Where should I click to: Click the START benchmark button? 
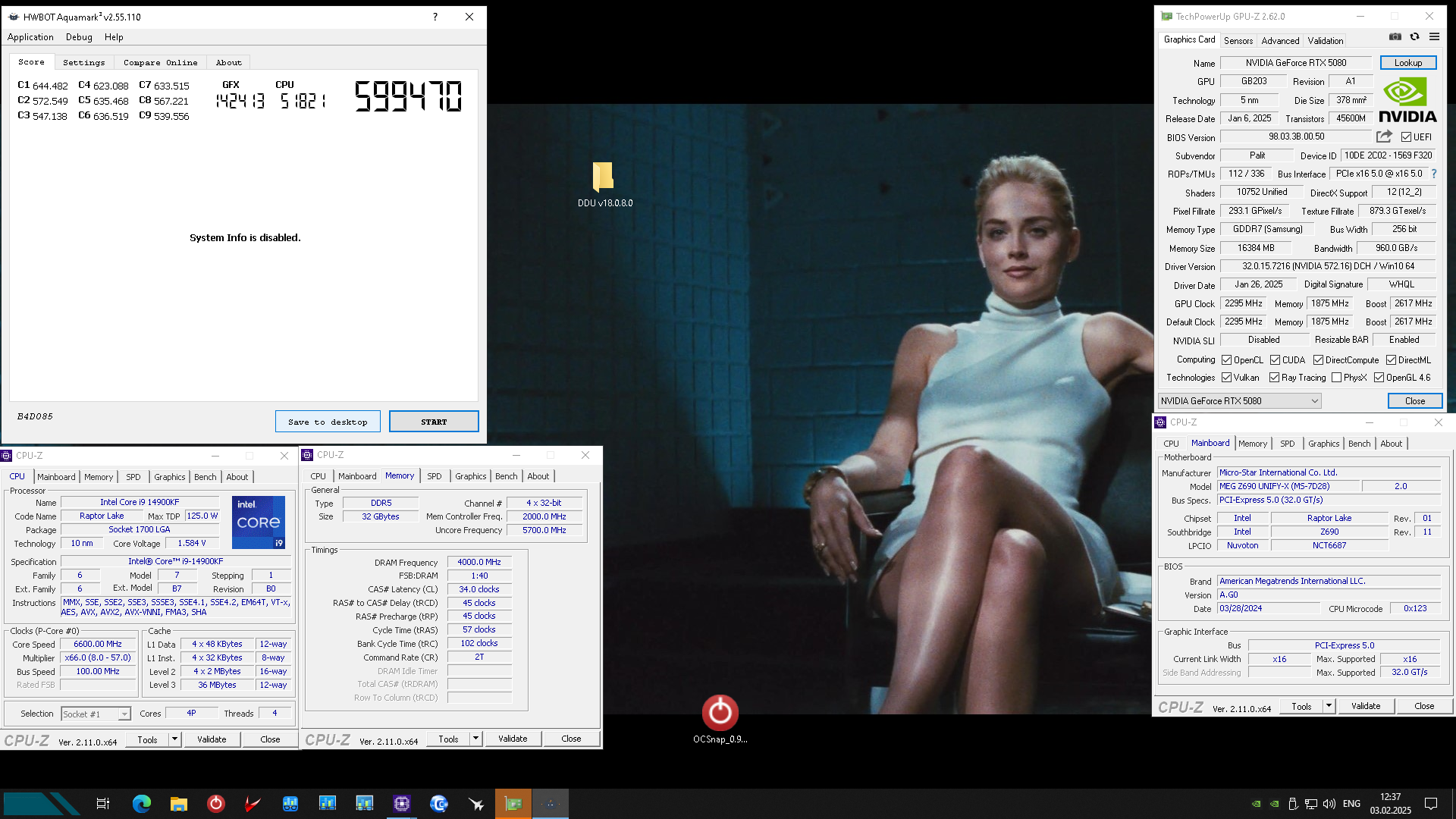coord(434,422)
